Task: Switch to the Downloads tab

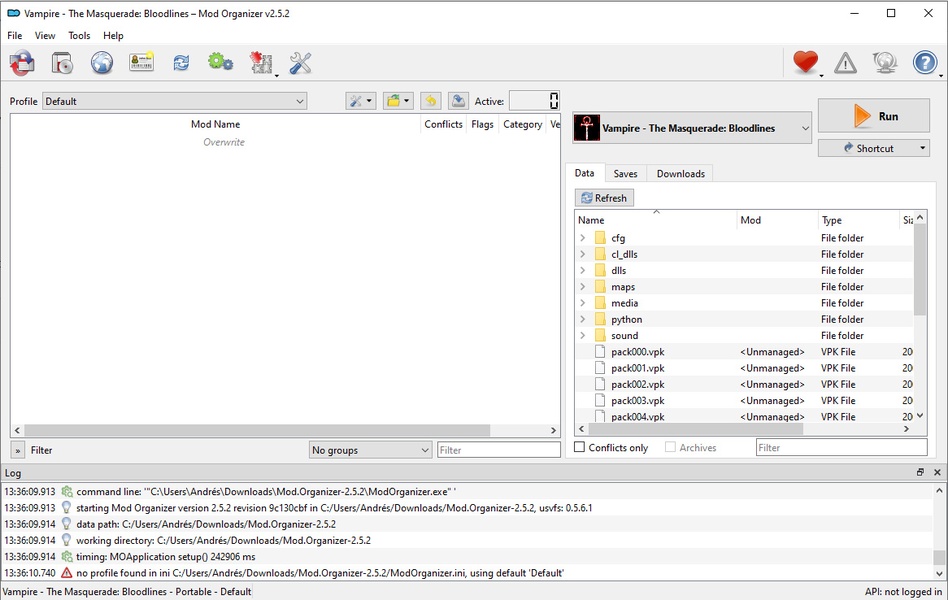Action: pos(680,174)
